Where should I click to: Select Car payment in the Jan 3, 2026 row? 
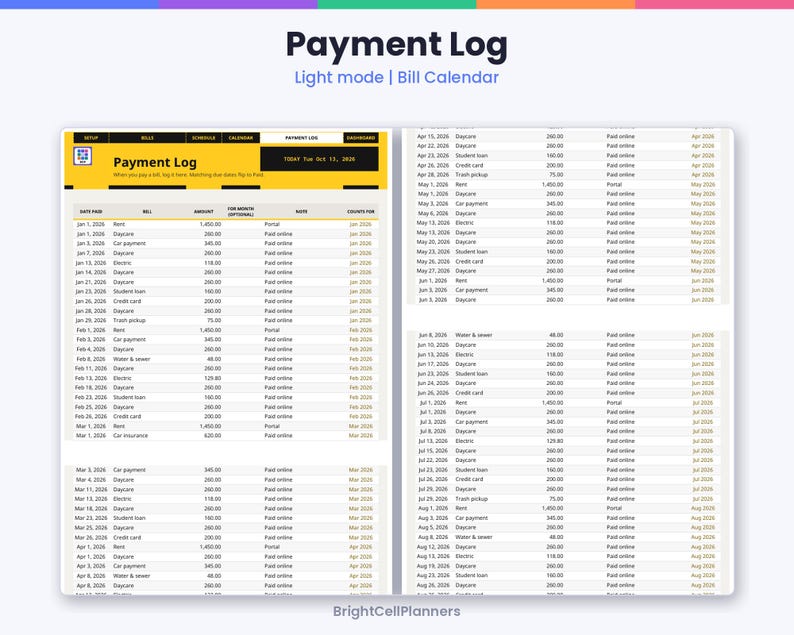point(130,244)
